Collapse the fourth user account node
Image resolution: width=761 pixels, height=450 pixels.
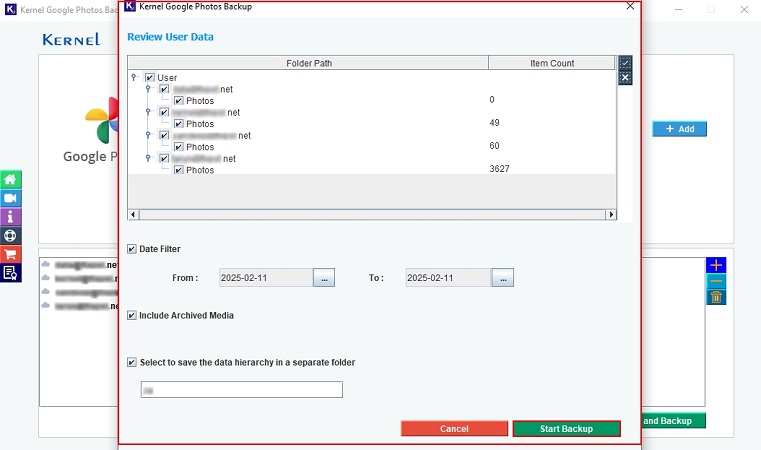[148, 158]
